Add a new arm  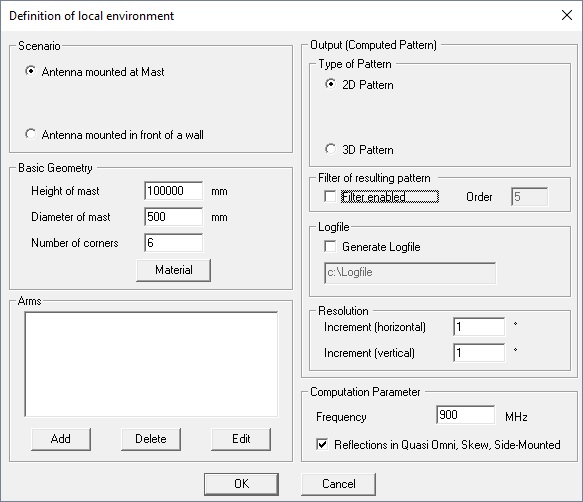pyautogui.click(x=61, y=439)
